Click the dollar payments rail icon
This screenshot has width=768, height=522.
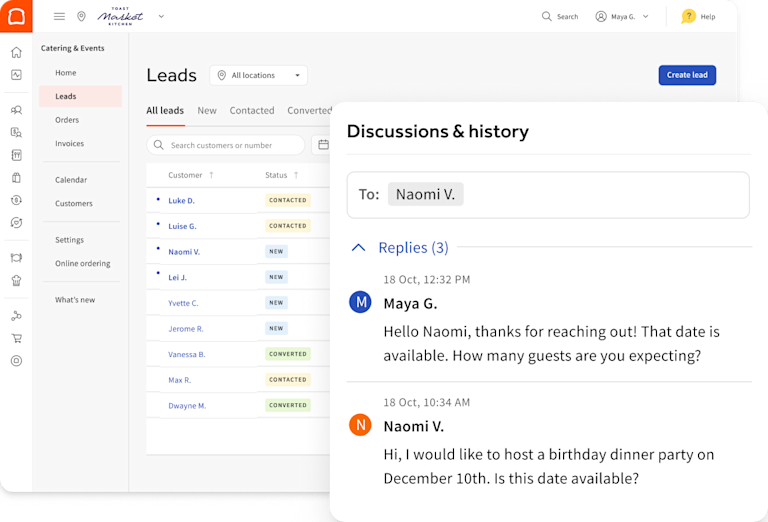[x=16, y=200]
